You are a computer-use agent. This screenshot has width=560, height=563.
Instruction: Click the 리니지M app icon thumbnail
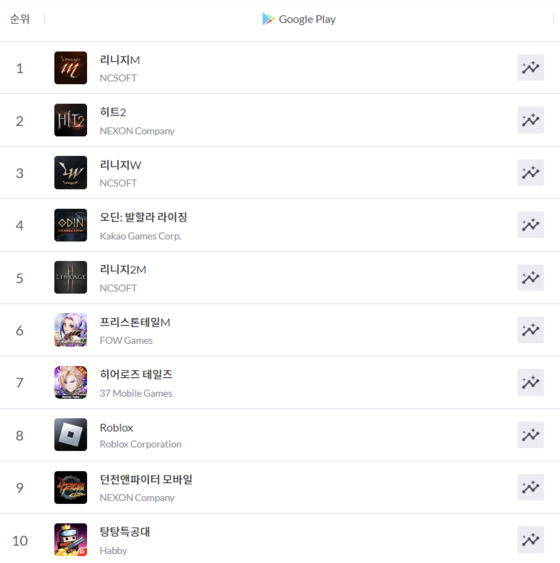[x=70, y=68]
